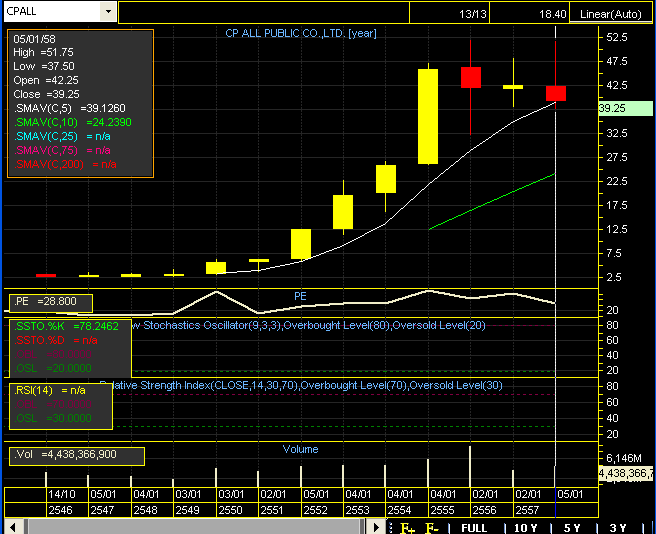
Task: Click the red .SSTO.%D = n/a line
Action: pyautogui.click(x=55, y=340)
